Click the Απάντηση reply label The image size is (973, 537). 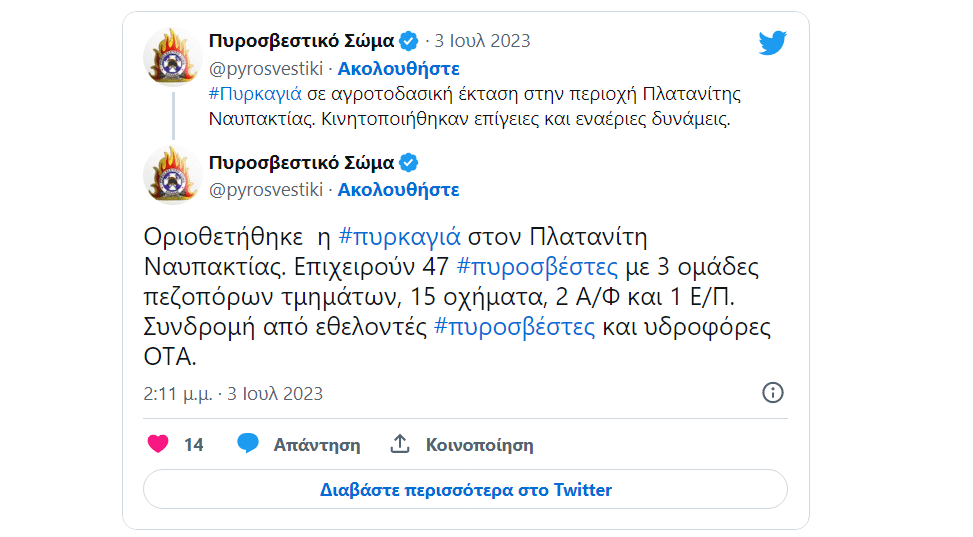click(316, 445)
